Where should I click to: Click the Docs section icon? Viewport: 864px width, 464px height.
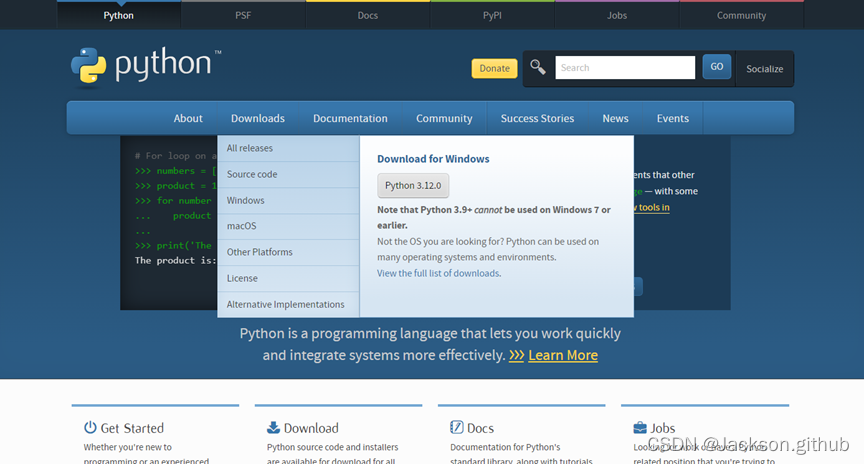tap(456, 428)
